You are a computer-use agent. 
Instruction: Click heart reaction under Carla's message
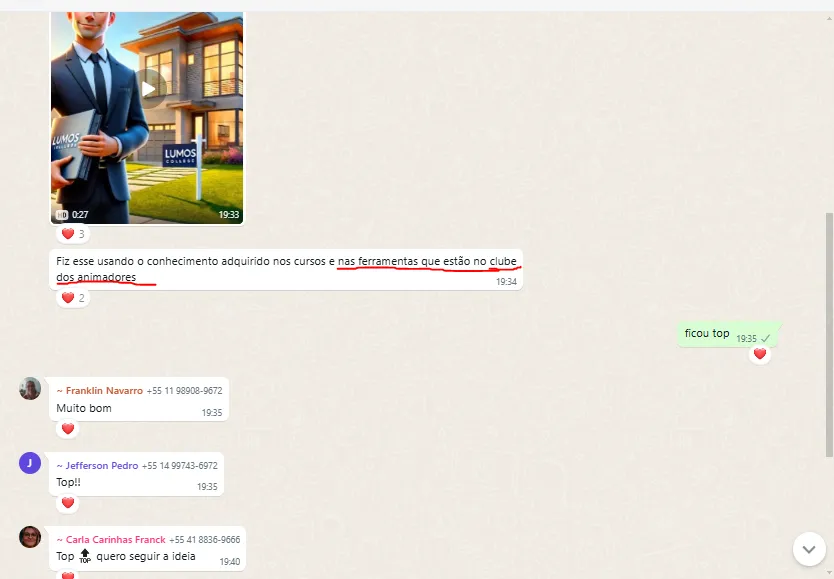[x=68, y=575]
